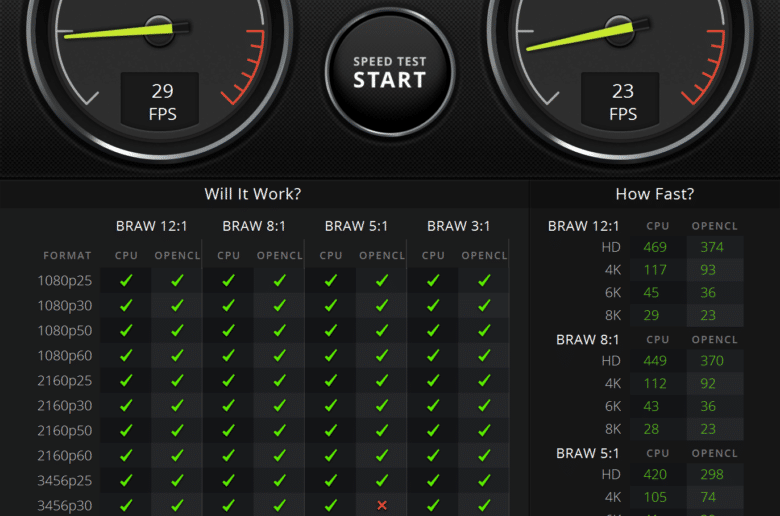Click the 2160p30 BRAW 3:1 OpenCL checkmark
This screenshot has height=516, width=780.
pyautogui.click(x=485, y=406)
